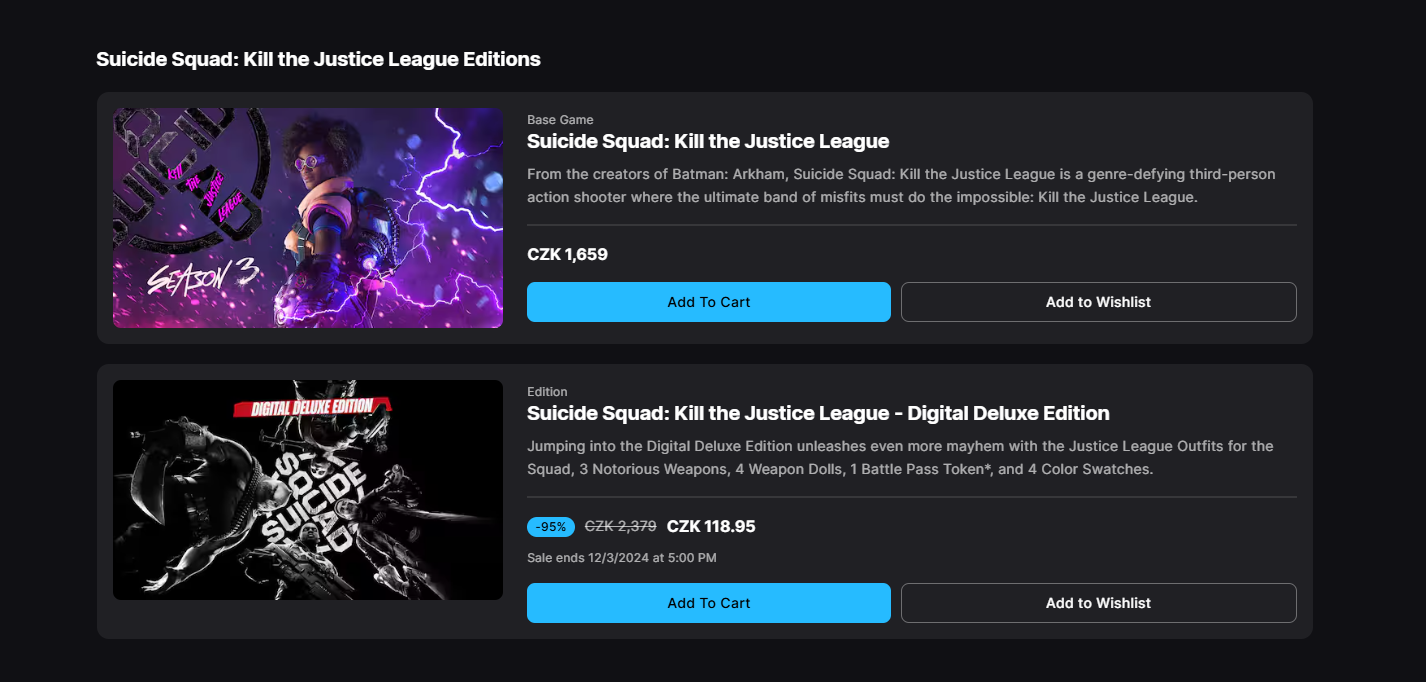Add Digital Deluxe Edition to cart
The width and height of the screenshot is (1426, 682).
(708, 603)
